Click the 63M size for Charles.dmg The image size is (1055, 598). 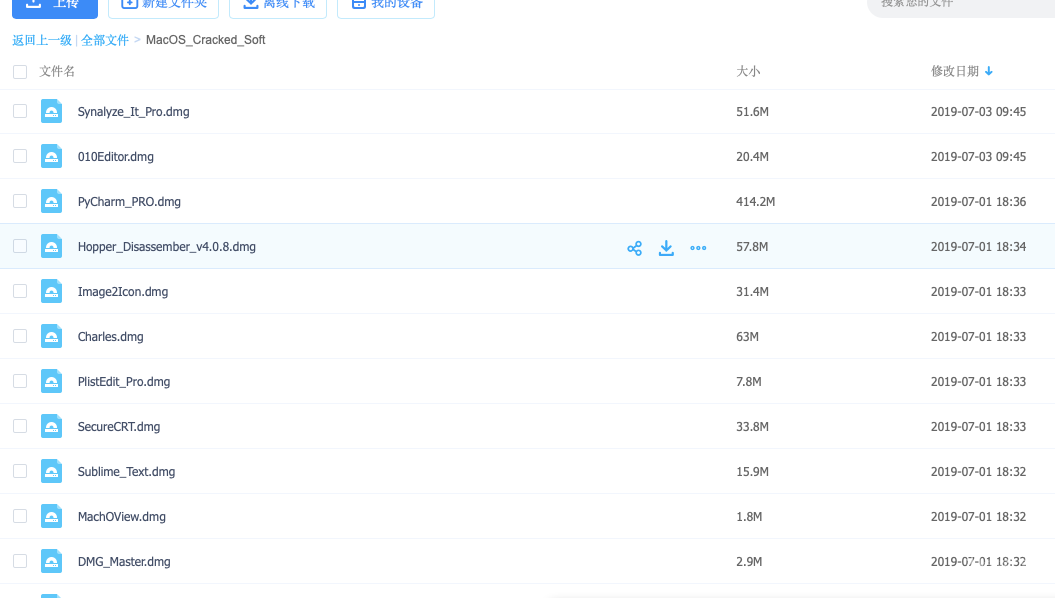pyautogui.click(x=748, y=337)
